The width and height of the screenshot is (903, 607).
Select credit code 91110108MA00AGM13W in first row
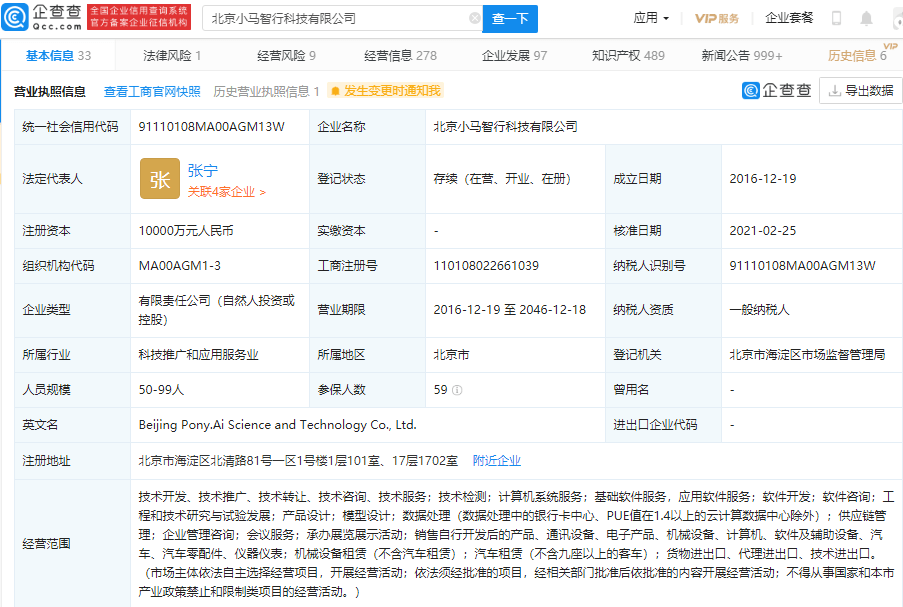[x=211, y=127]
